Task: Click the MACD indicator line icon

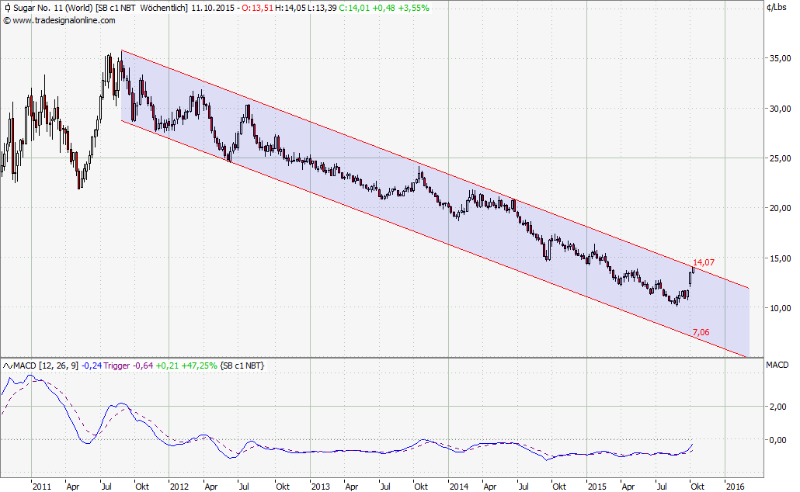Action: point(7,366)
